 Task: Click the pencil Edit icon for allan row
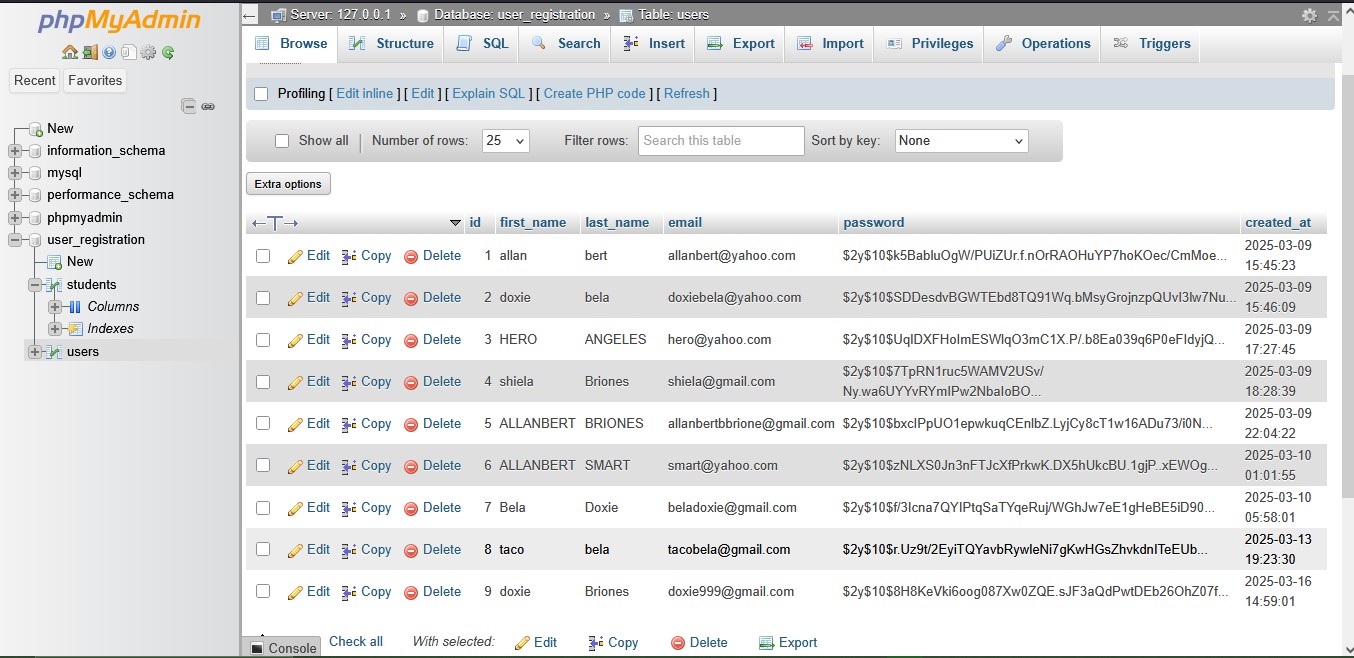pos(295,256)
